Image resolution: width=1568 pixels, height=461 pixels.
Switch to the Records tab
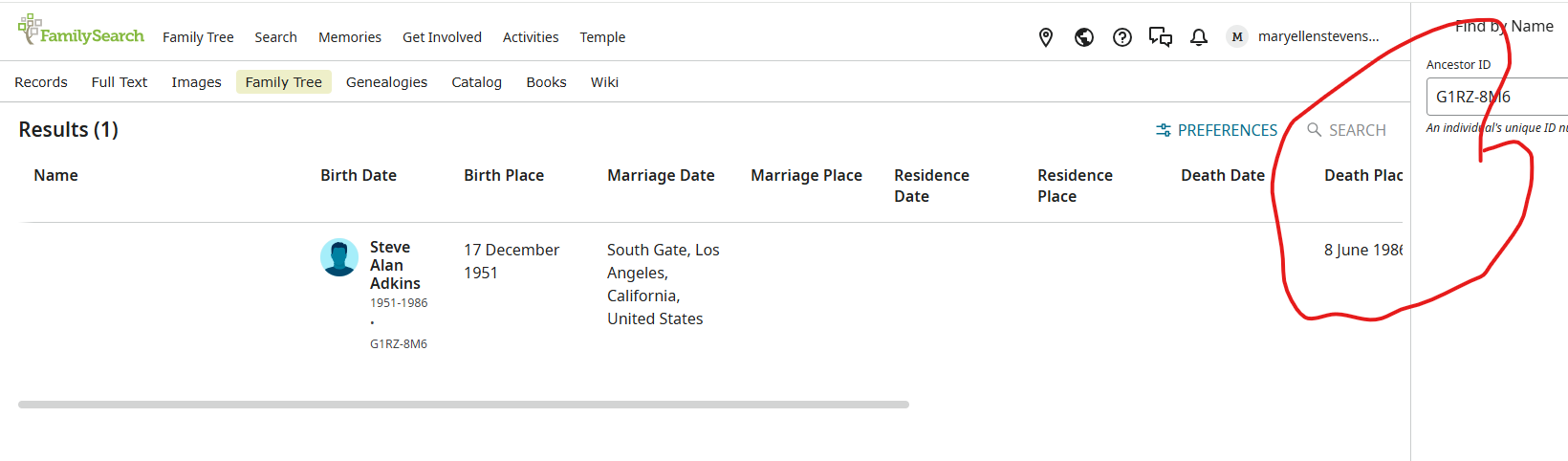(x=41, y=82)
